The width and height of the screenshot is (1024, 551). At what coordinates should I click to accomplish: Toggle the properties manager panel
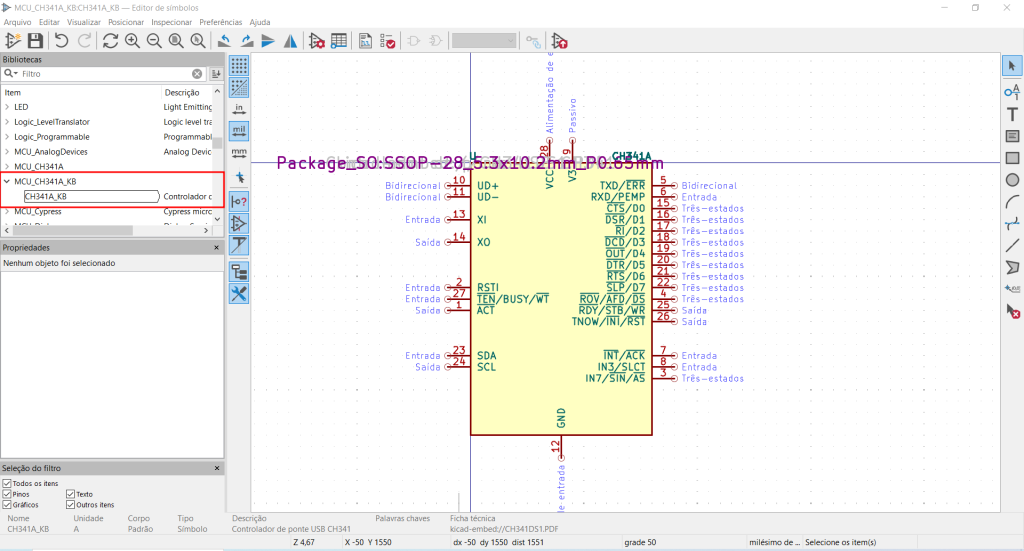[x=239, y=294]
